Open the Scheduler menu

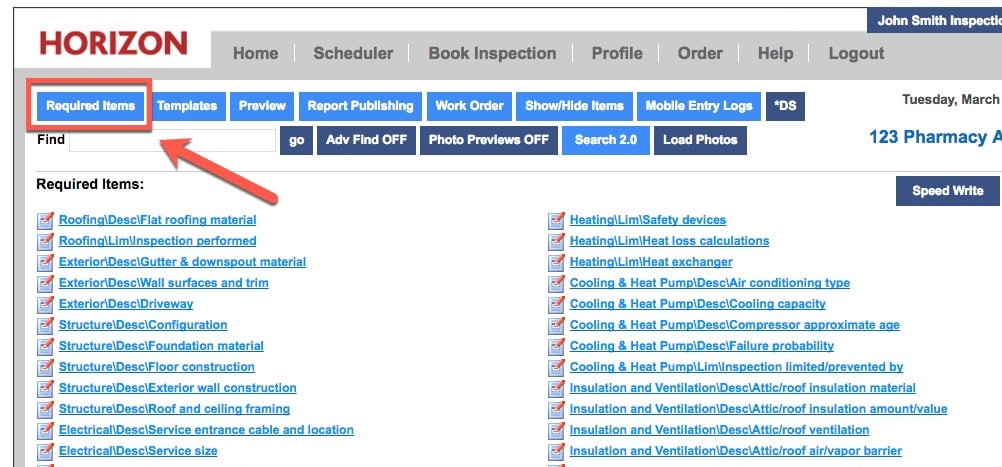click(x=353, y=54)
